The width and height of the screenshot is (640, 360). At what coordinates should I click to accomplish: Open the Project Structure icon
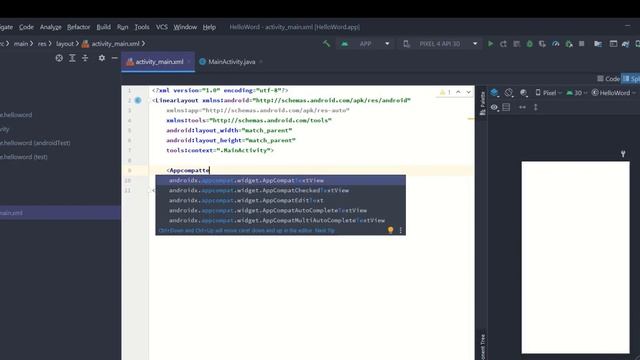coord(598,44)
